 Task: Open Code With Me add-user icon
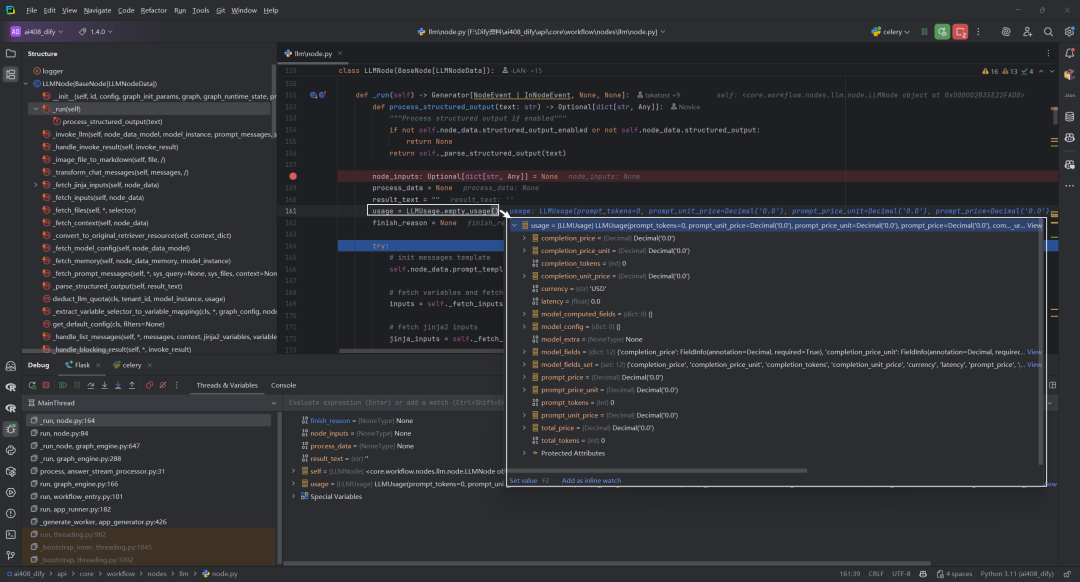coord(1027,32)
